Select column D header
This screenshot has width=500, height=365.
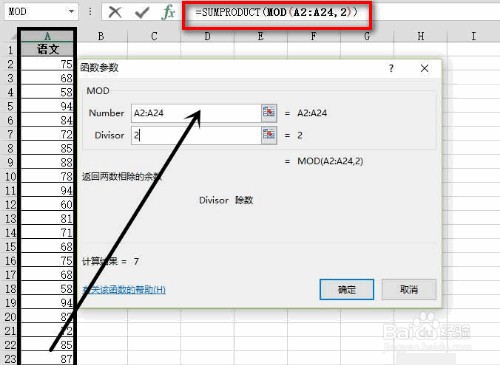click(207, 36)
